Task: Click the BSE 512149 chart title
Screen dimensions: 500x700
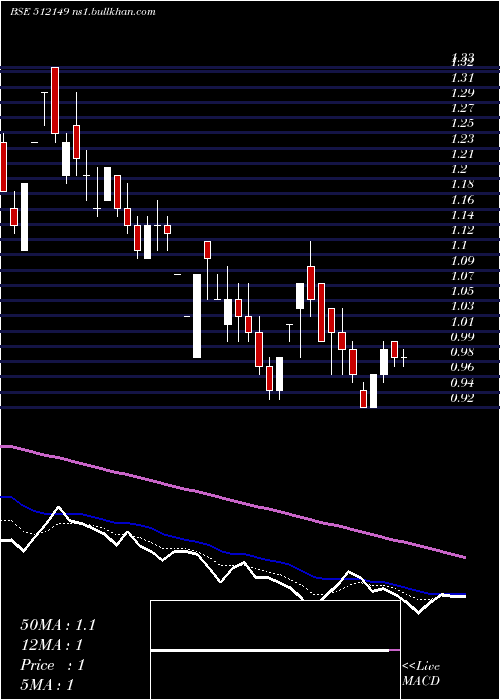Action: pyautogui.click(x=83, y=12)
